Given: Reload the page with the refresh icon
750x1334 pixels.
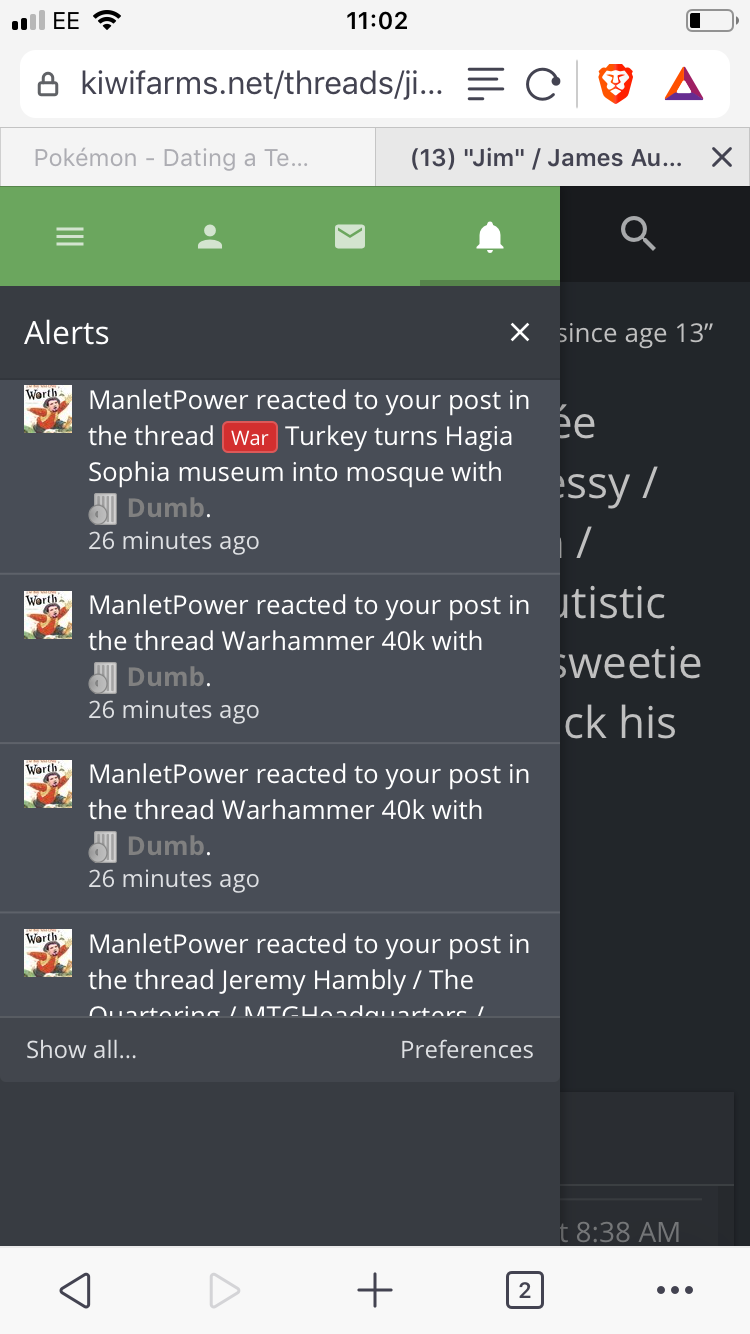Looking at the screenshot, I should pos(542,84).
